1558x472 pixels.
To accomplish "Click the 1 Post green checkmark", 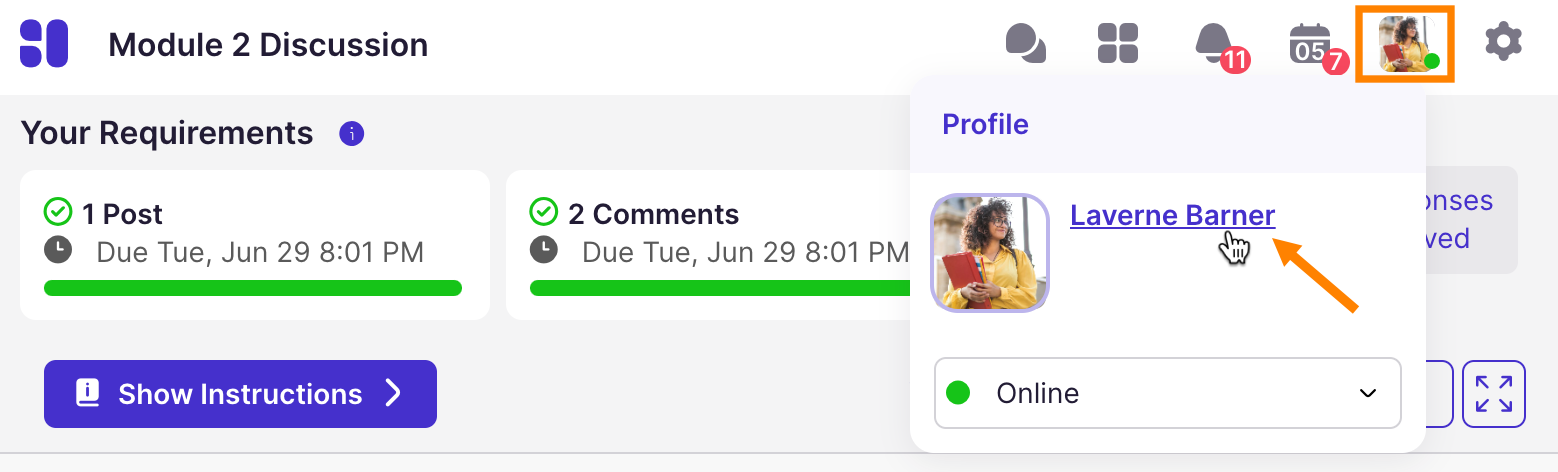I will tap(57, 213).
